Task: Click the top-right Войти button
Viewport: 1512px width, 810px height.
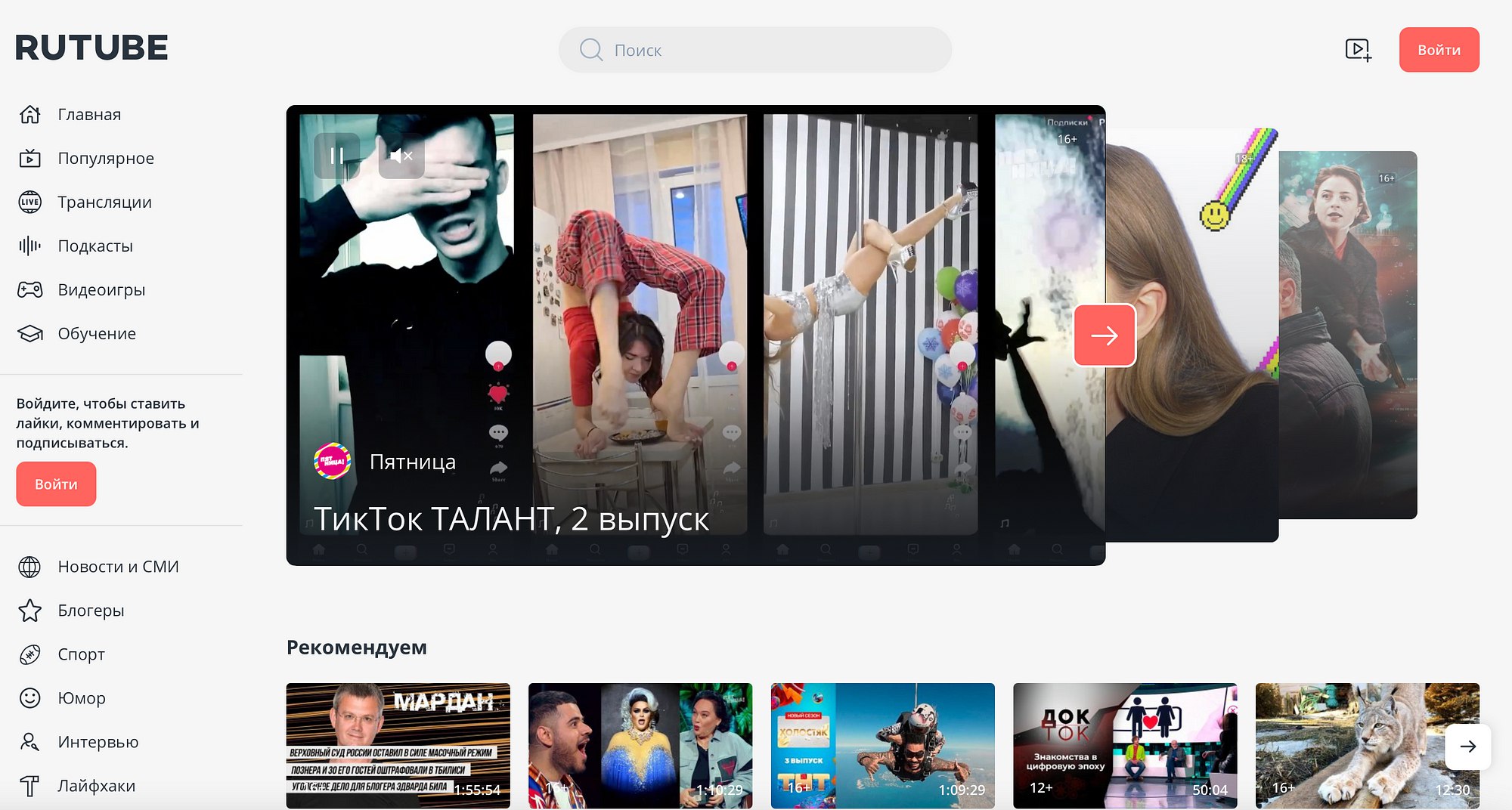Action: coord(1439,50)
